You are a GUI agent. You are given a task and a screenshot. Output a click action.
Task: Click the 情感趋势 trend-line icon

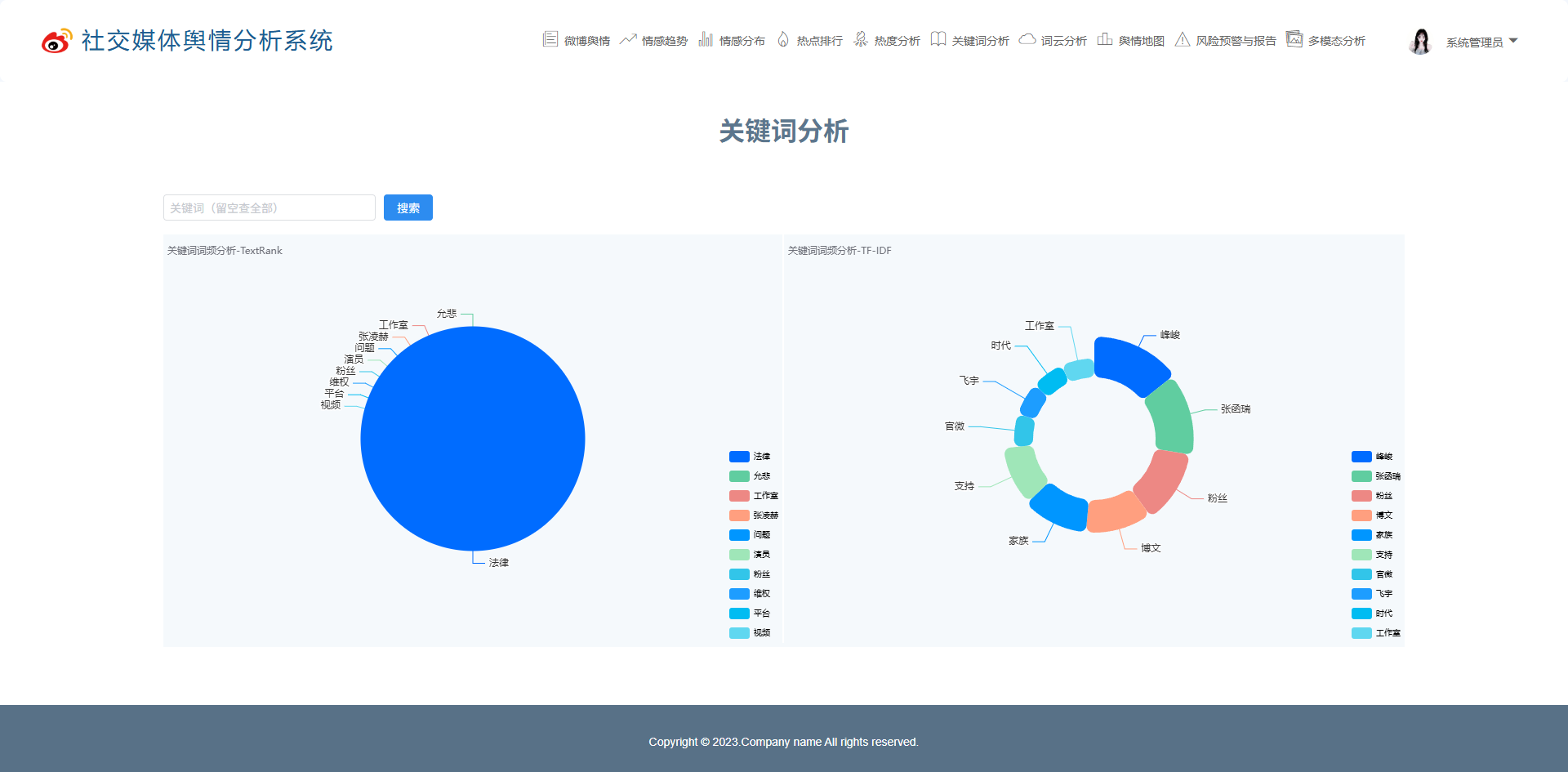point(628,39)
